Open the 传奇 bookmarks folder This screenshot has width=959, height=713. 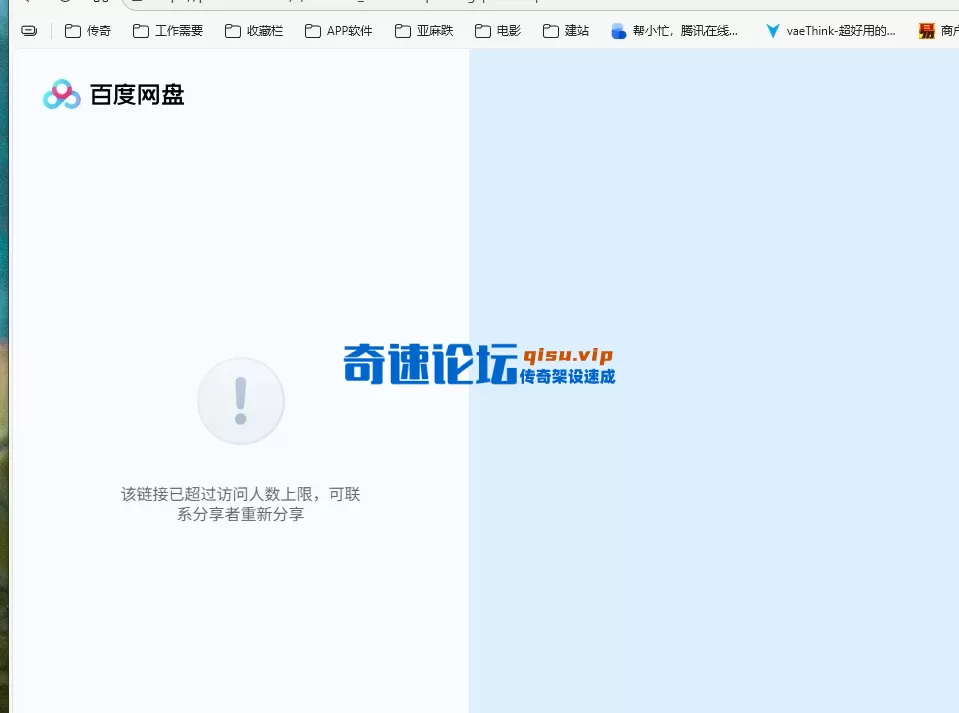pyautogui.click(x=87, y=31)
